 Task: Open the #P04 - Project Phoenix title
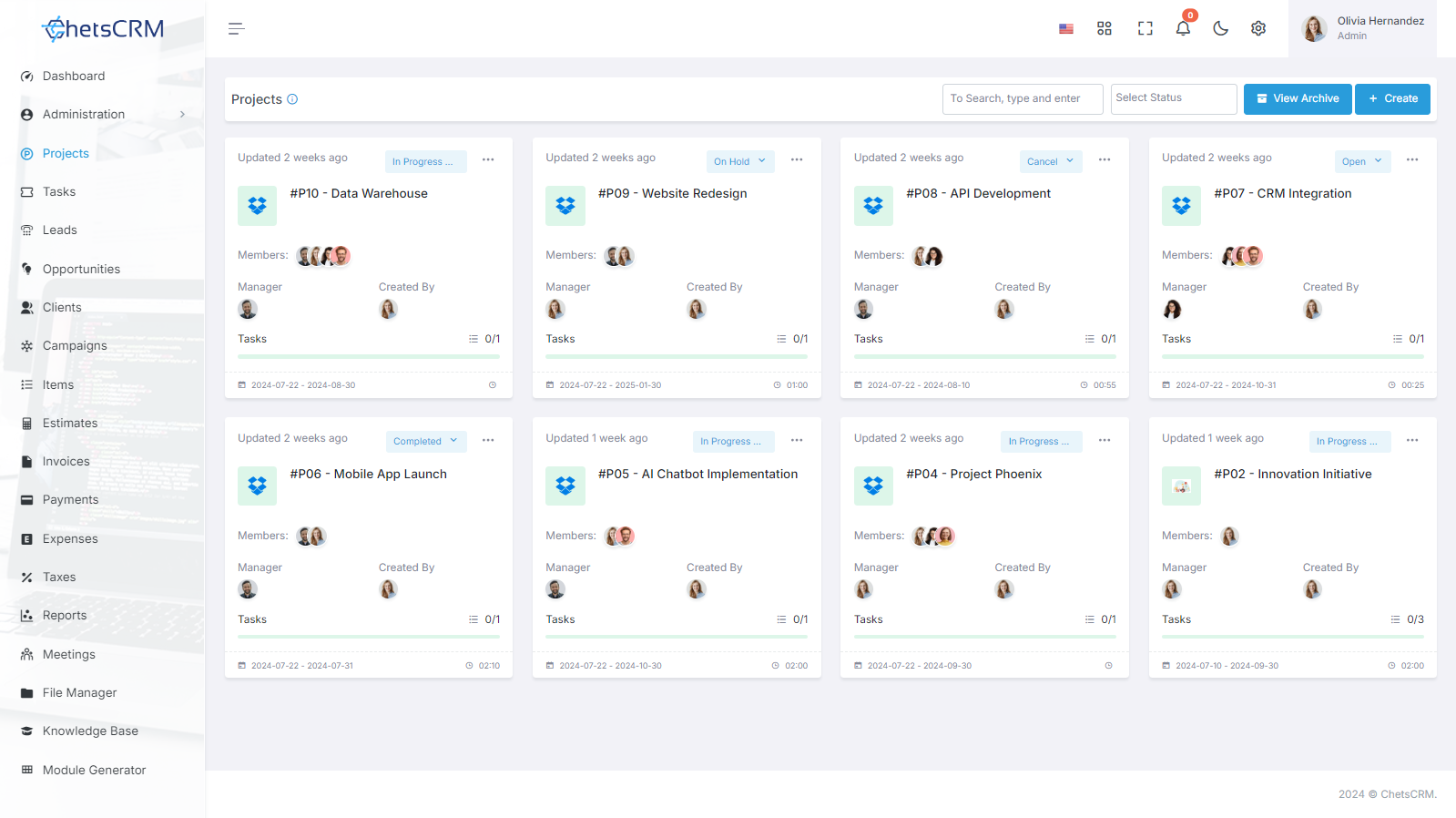(973, 474)
